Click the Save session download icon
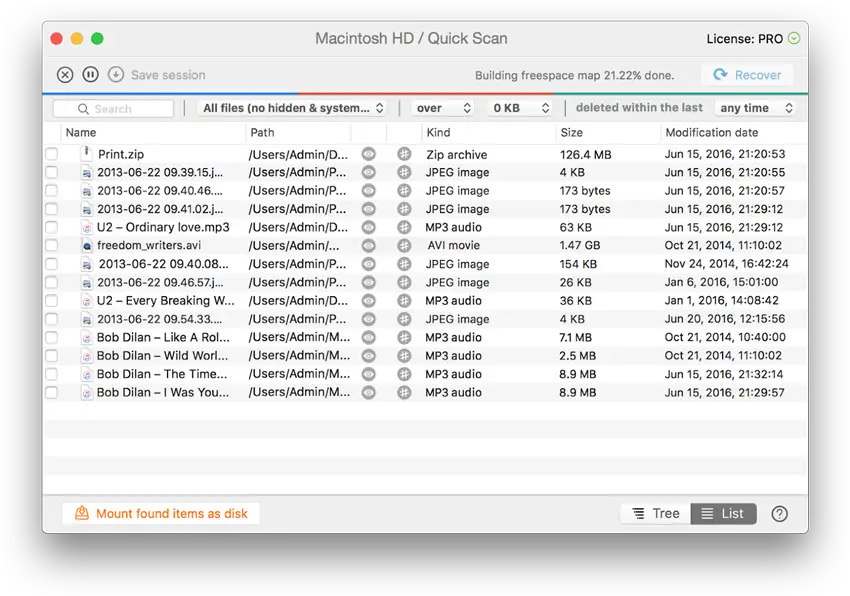Screen dimensions: 850x596 pos(116,75)
